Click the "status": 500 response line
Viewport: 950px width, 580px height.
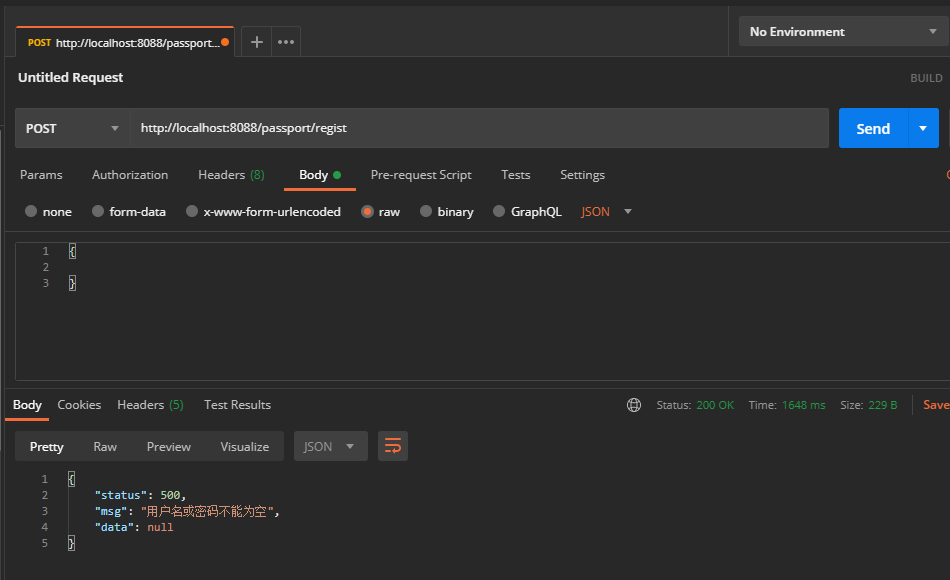(x=140, y=495)
